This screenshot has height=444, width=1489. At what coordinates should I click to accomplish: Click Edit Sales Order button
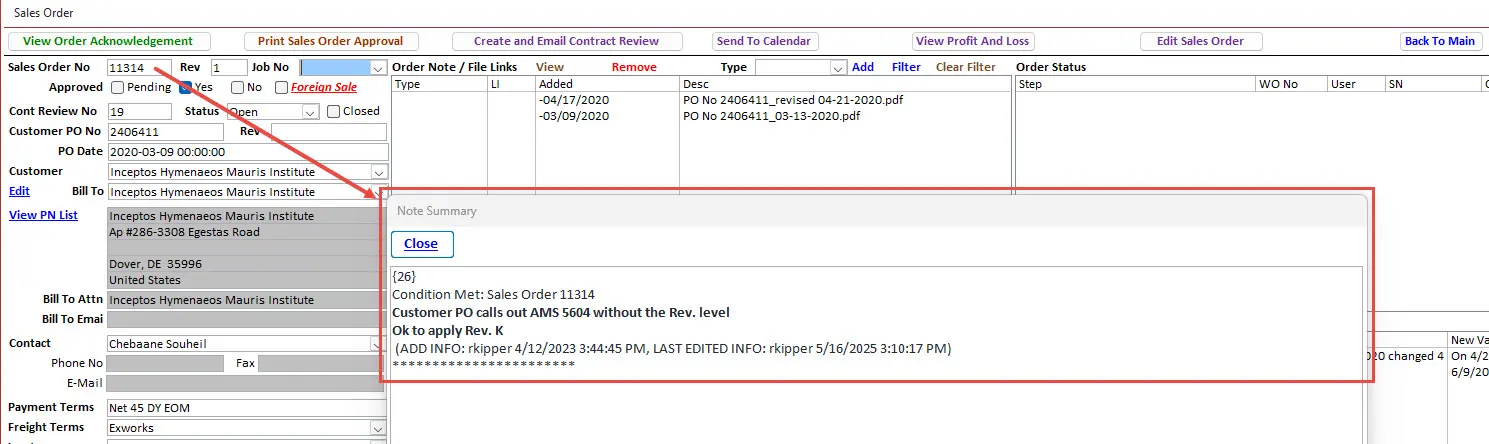click(1200, 41)
